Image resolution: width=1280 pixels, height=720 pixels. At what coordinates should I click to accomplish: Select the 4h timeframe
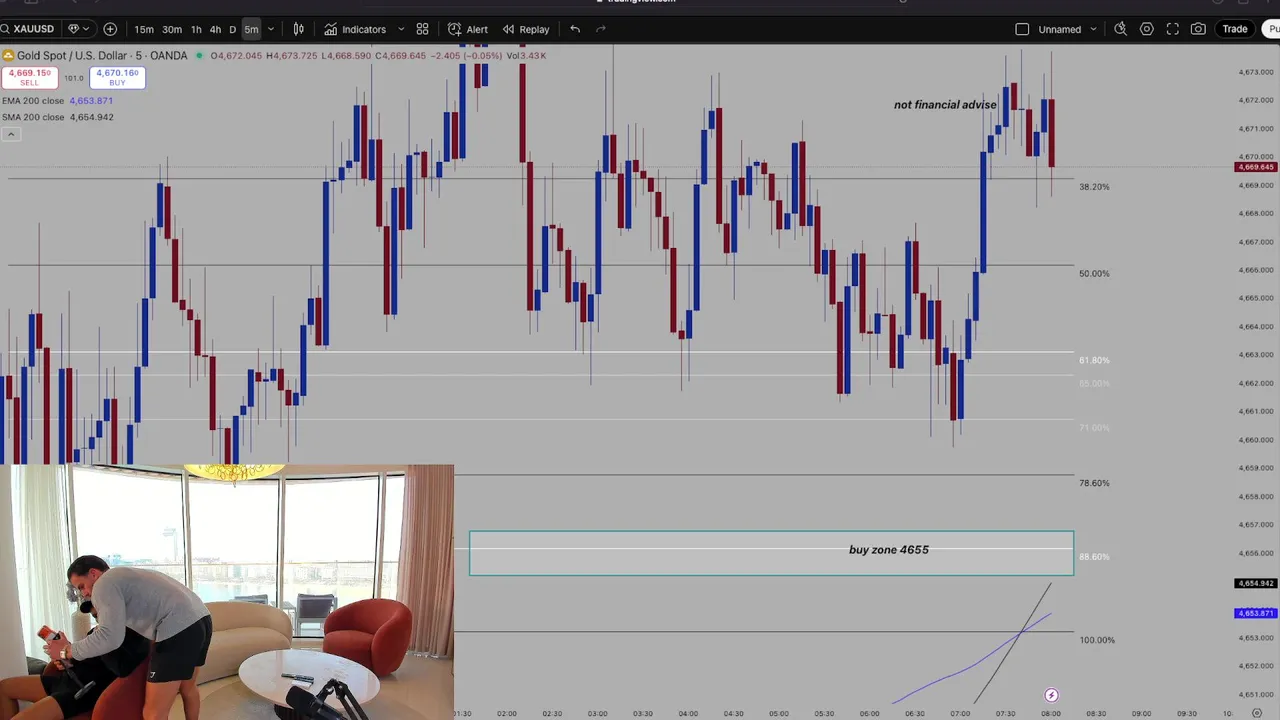pyautogui.click(x=215, y=29)
